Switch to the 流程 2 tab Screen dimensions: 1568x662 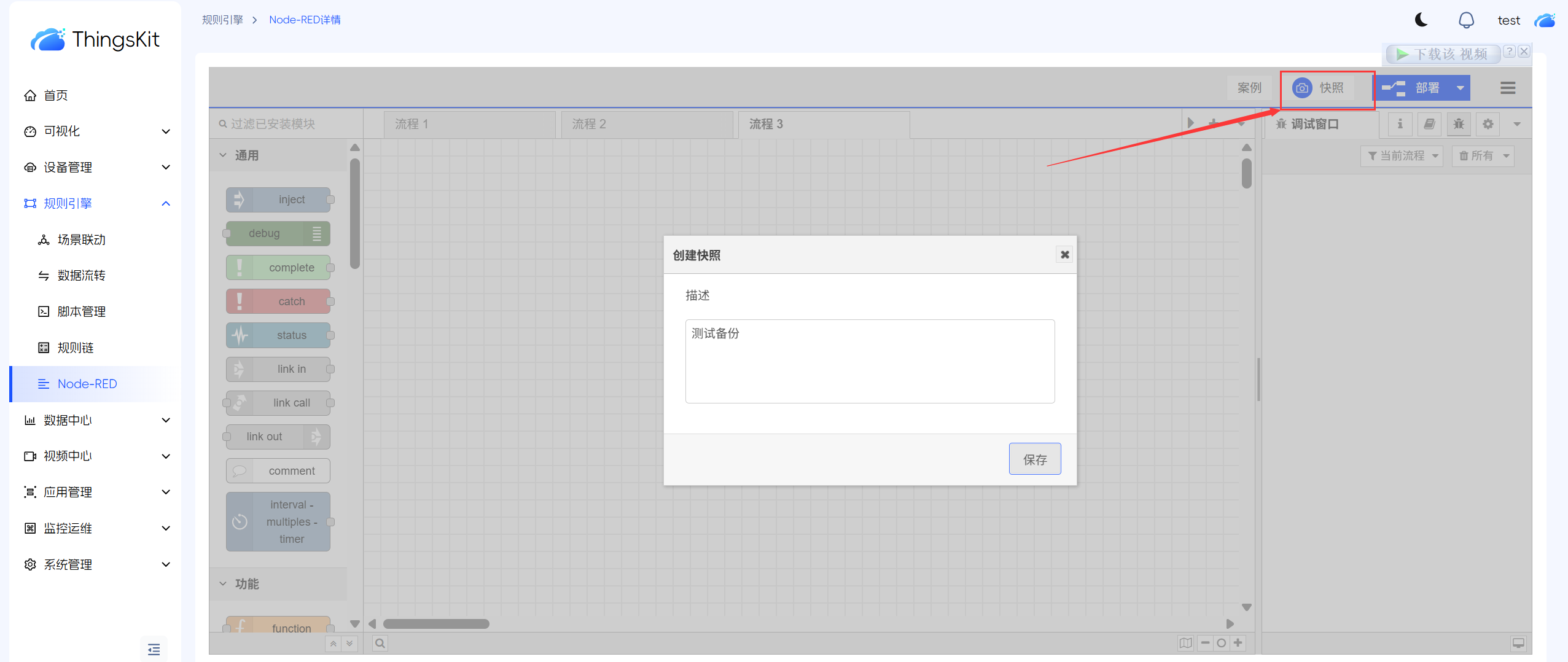point(646,124)
